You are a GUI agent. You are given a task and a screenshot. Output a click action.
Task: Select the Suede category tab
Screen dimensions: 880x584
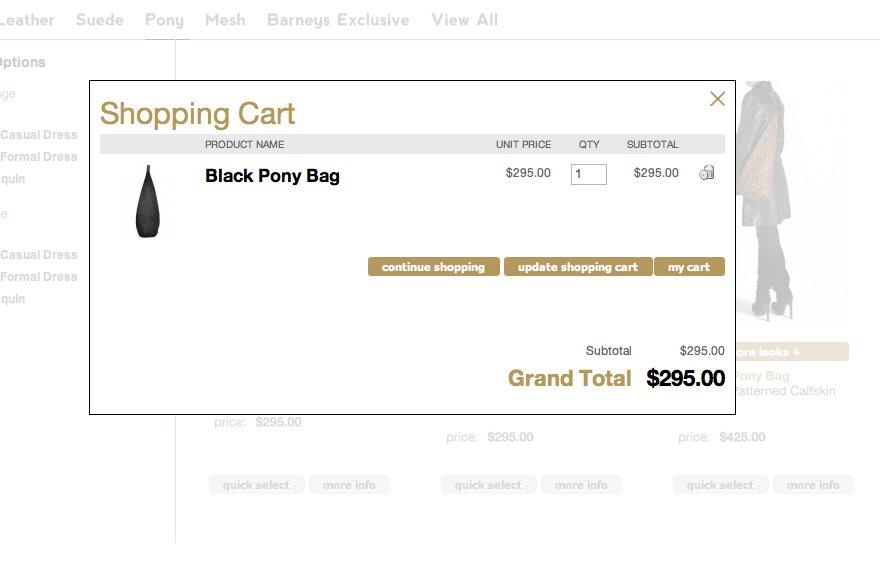100,20
